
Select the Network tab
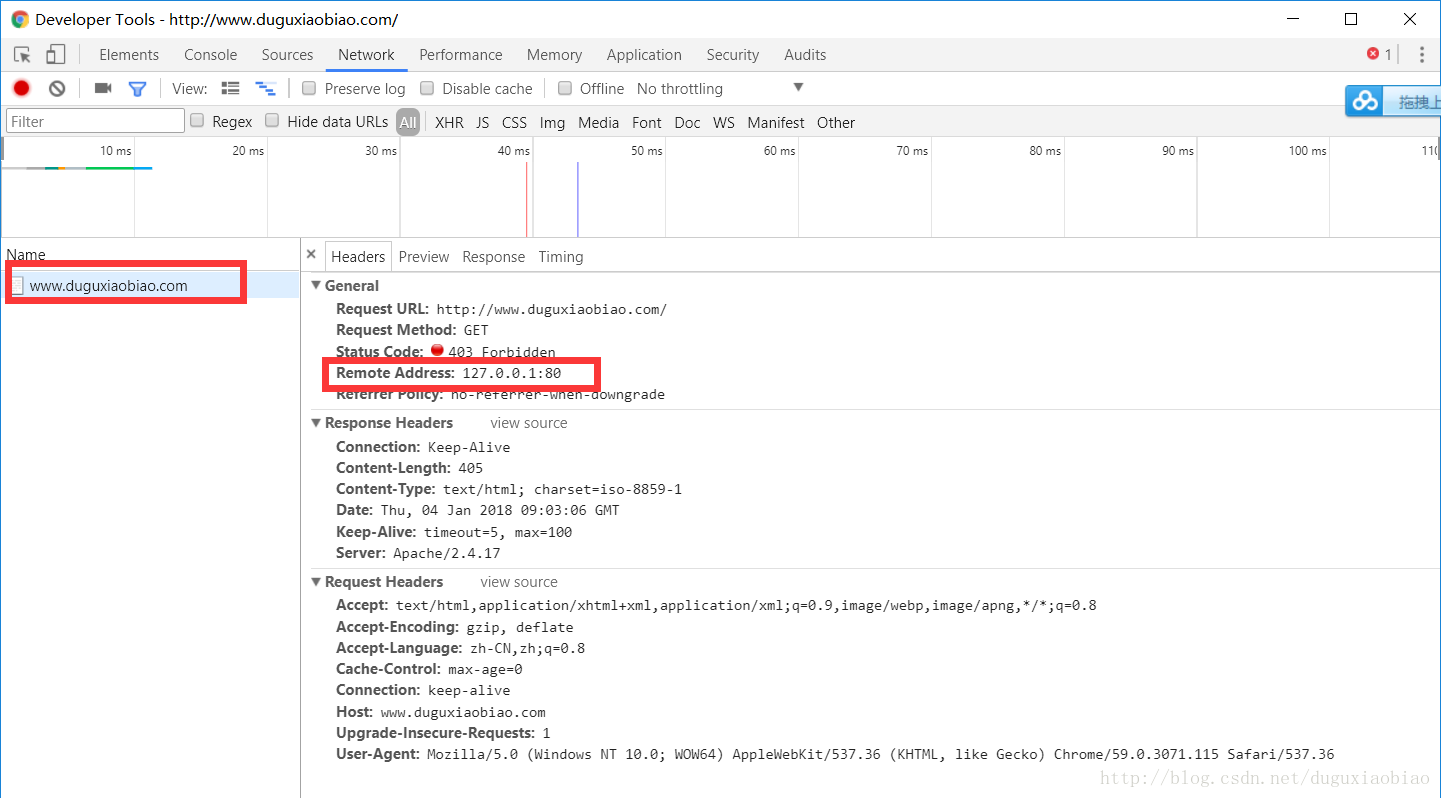[x=366, y=55]
